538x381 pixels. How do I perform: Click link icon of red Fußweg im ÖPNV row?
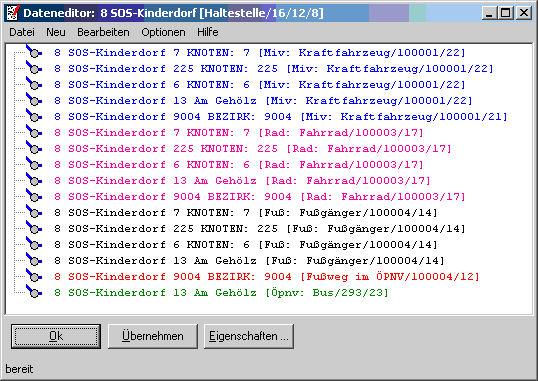click(x=34, y=276)
